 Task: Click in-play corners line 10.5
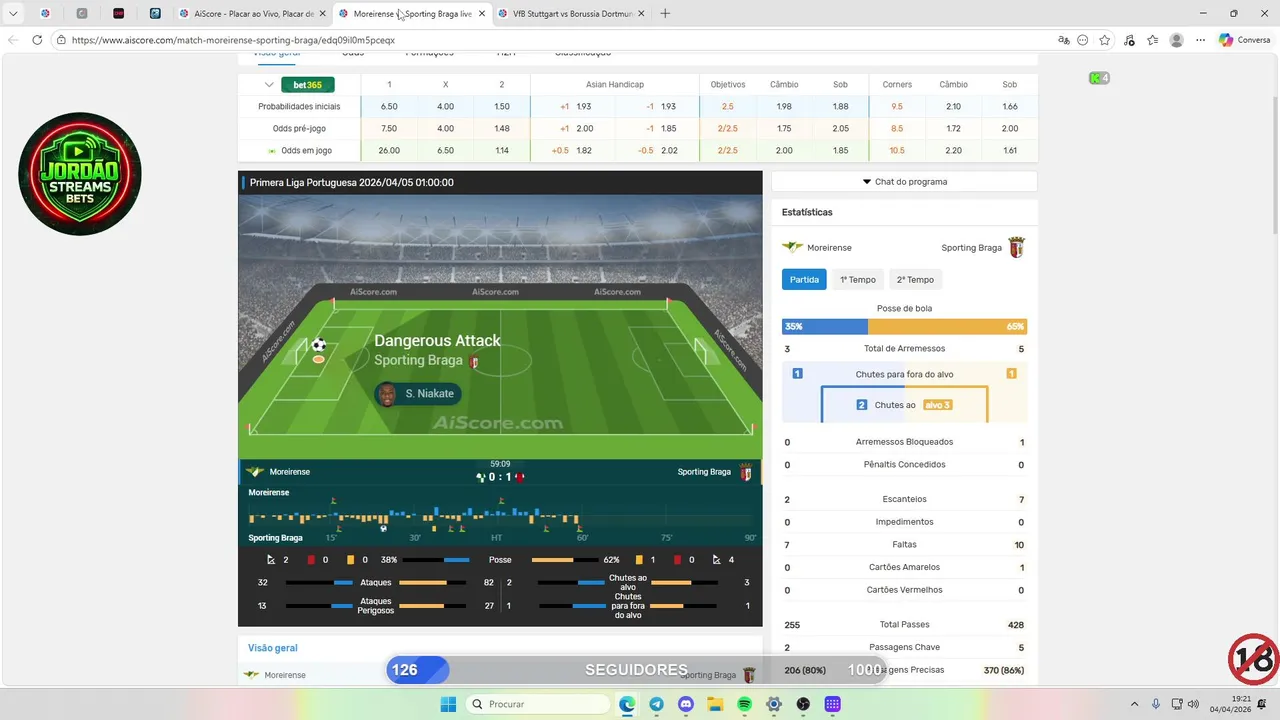click(x=897, y=150)
